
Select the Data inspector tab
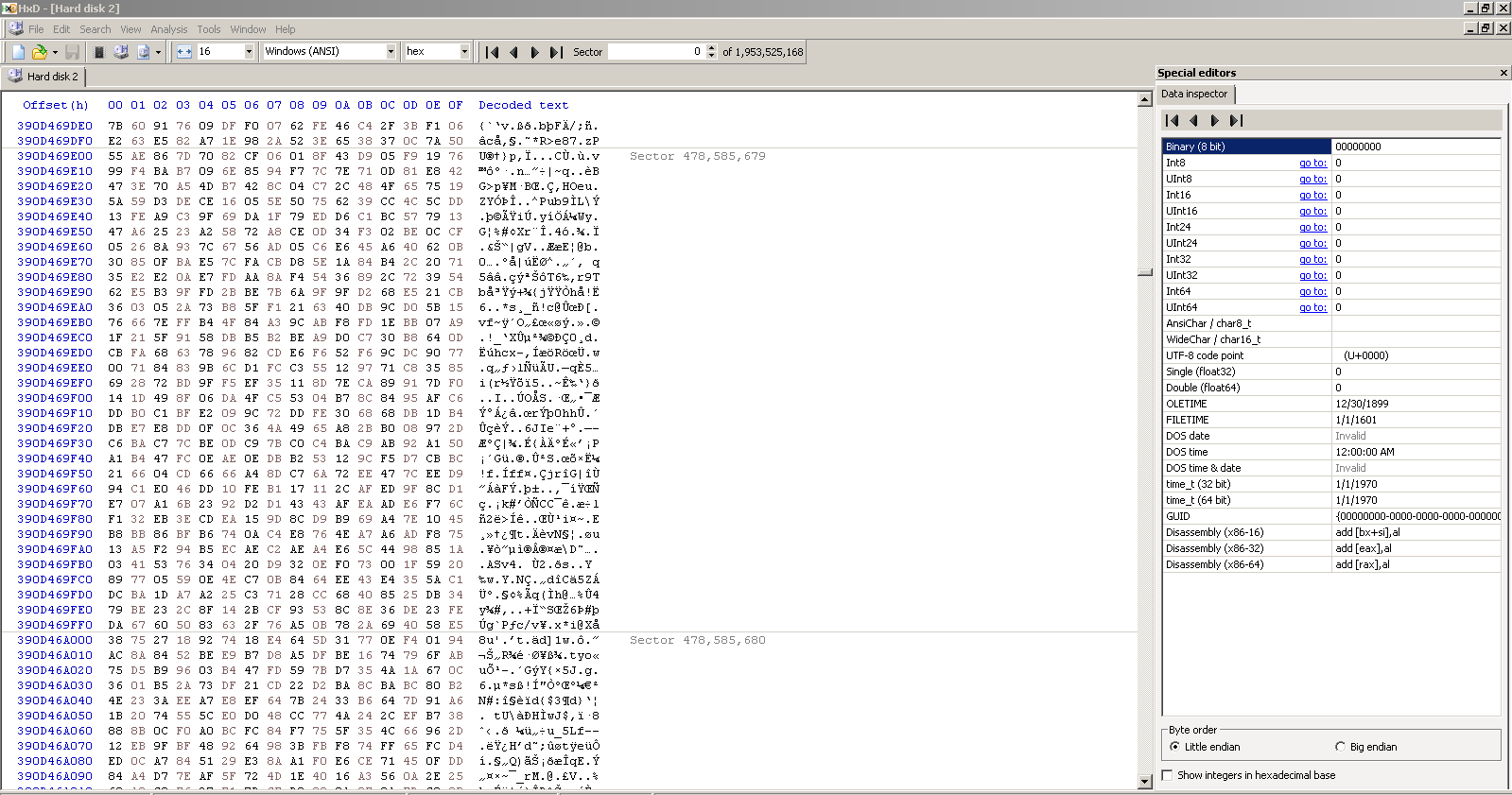pos(1195,94)
